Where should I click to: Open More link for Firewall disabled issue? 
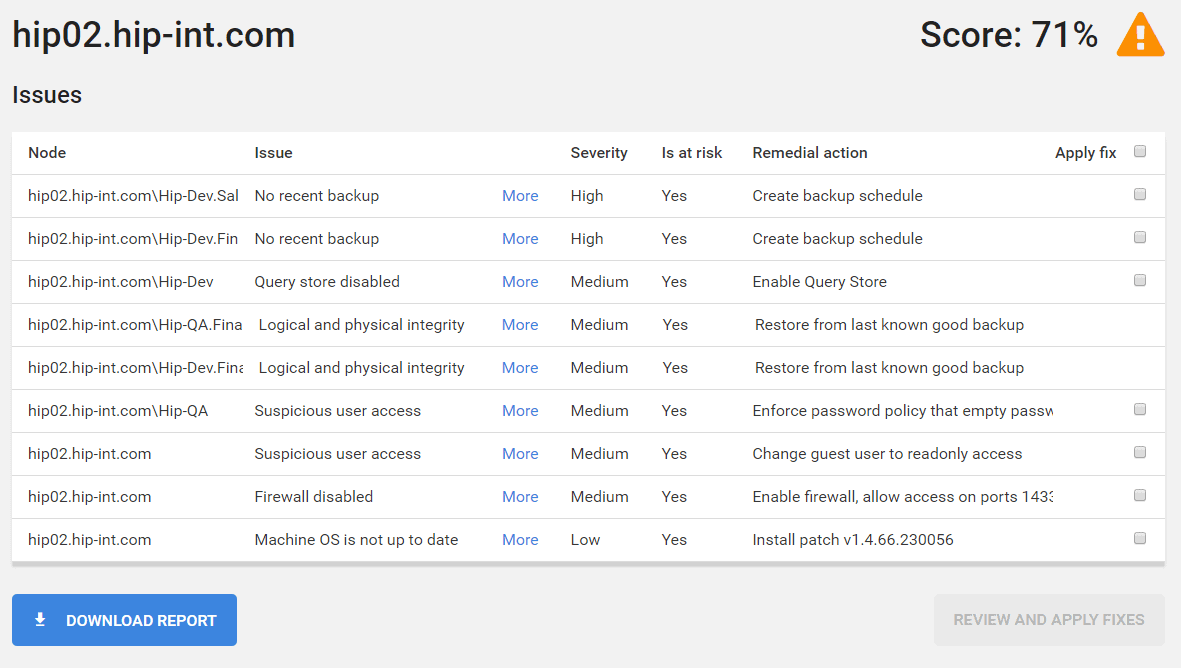[x=520, y=497]
